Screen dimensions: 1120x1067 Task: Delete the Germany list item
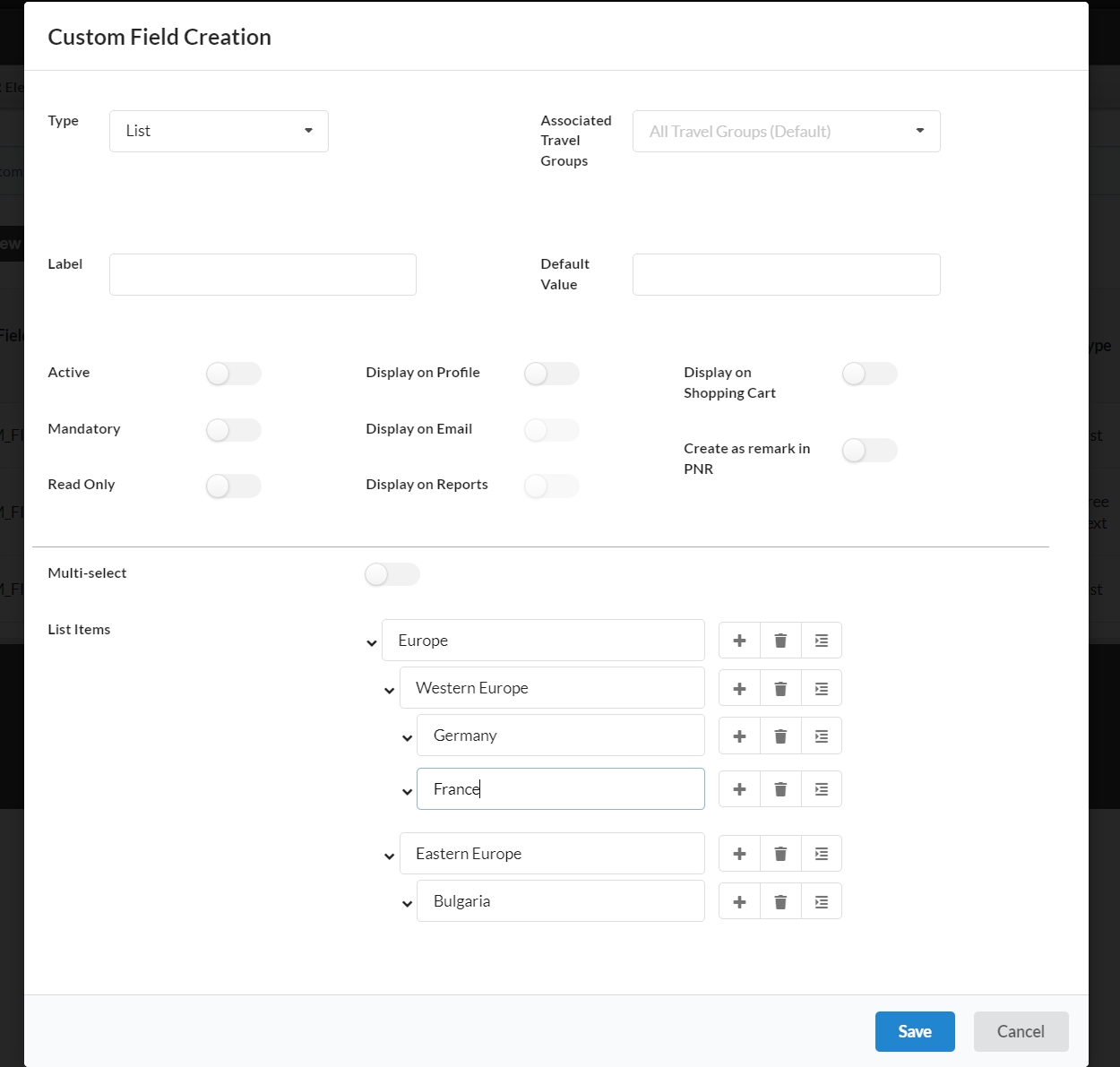pos(780,736)
